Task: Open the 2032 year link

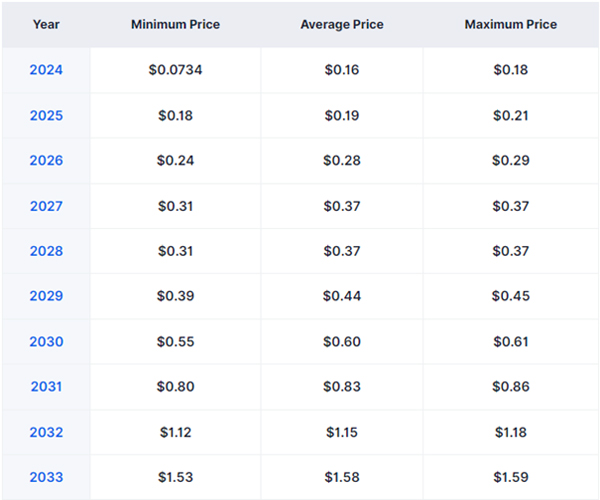Action: click(x=46, y=432)
